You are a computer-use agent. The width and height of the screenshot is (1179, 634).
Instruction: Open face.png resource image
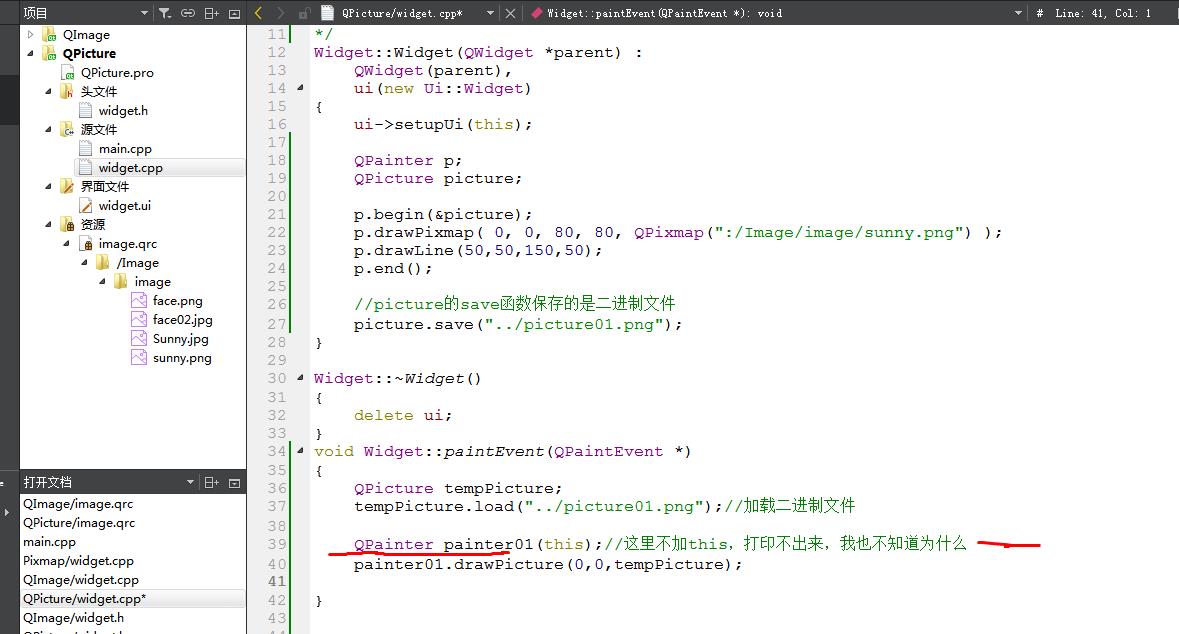pyautogui.click(x=177, y=301)
